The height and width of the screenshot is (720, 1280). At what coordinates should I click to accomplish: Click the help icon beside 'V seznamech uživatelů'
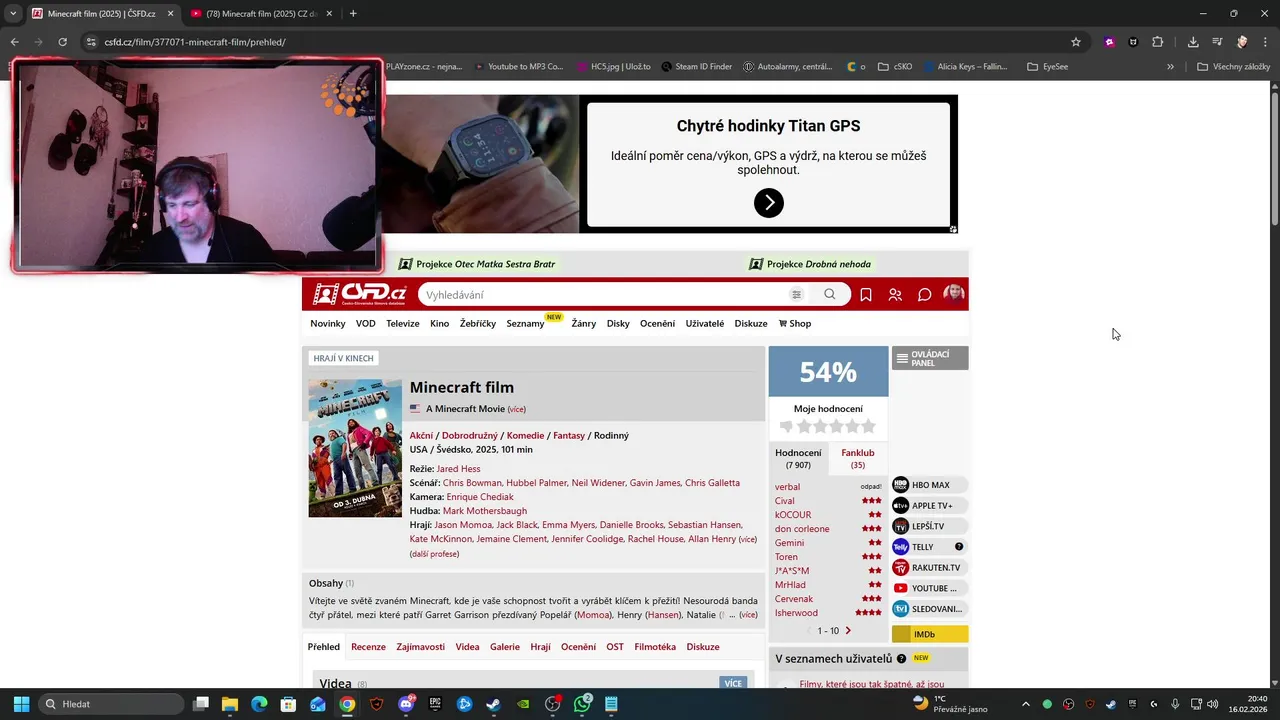click(x=901, y=659)
